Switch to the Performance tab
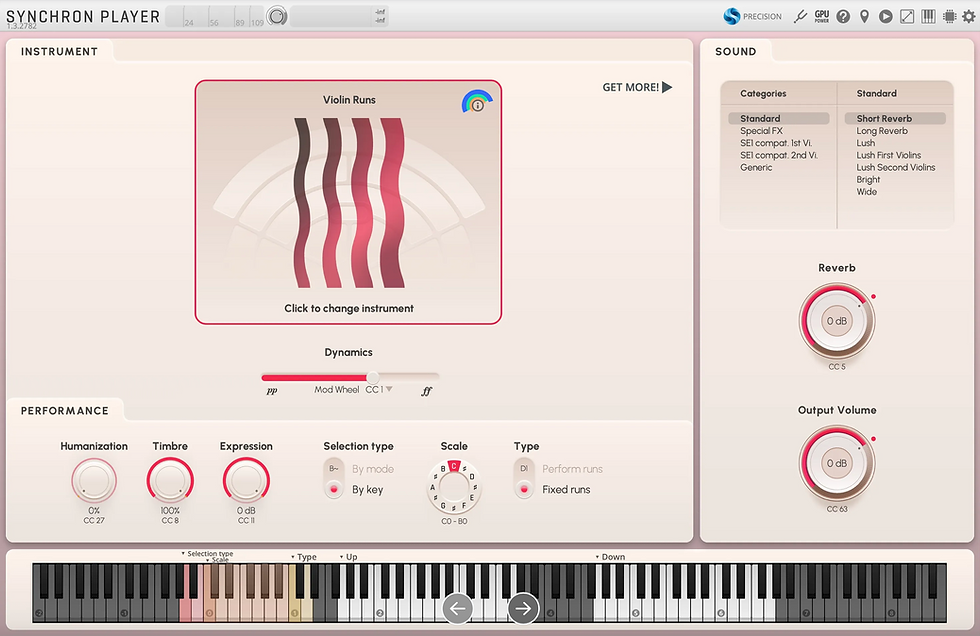980x636 pixels. tap(65, 410)
